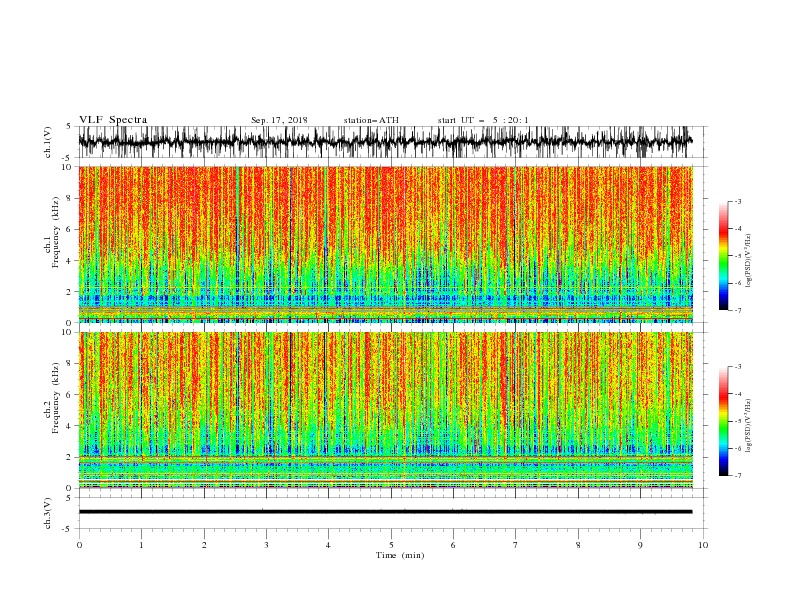Click the "VLF Spectra" title text

[x=113, y=120]
